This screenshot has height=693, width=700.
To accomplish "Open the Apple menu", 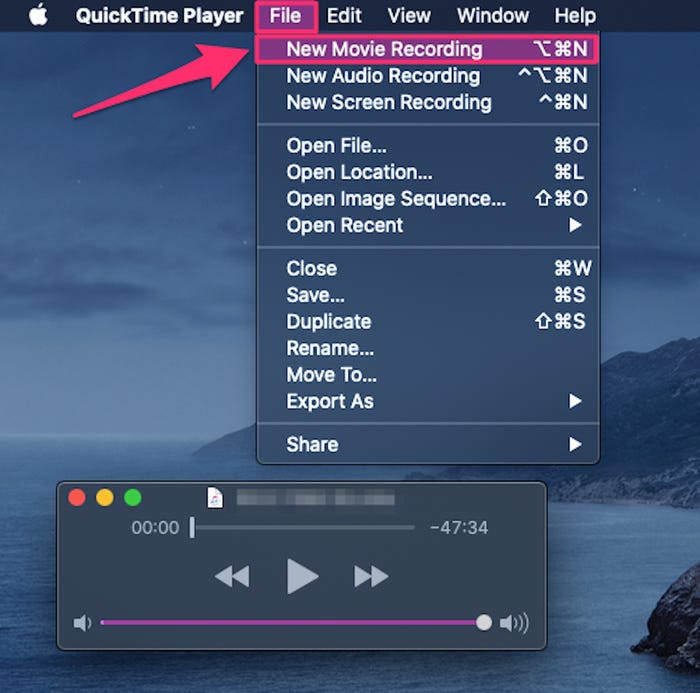I will tap(38, 15).
